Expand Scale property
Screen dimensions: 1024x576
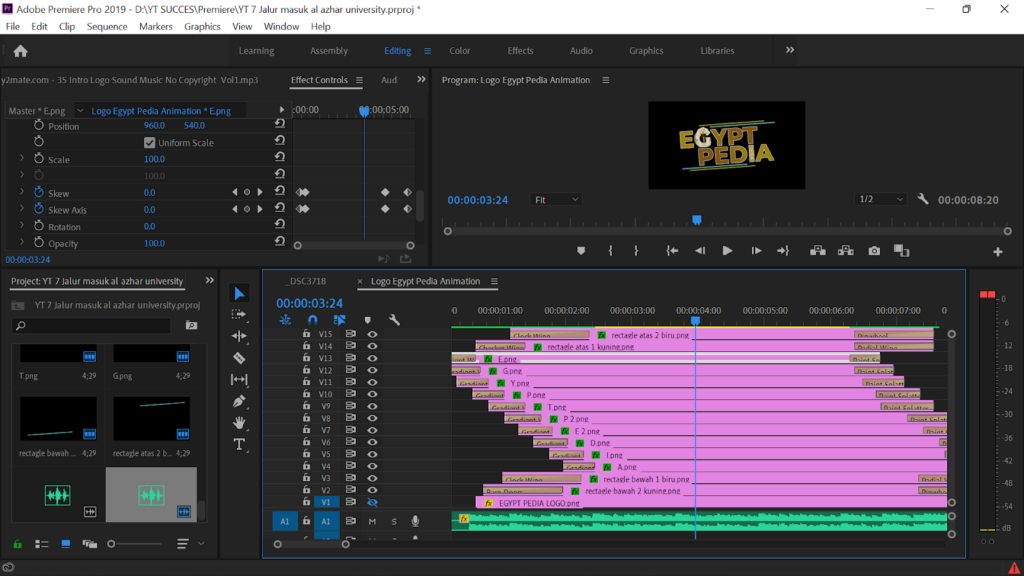(x=22, y=159)
